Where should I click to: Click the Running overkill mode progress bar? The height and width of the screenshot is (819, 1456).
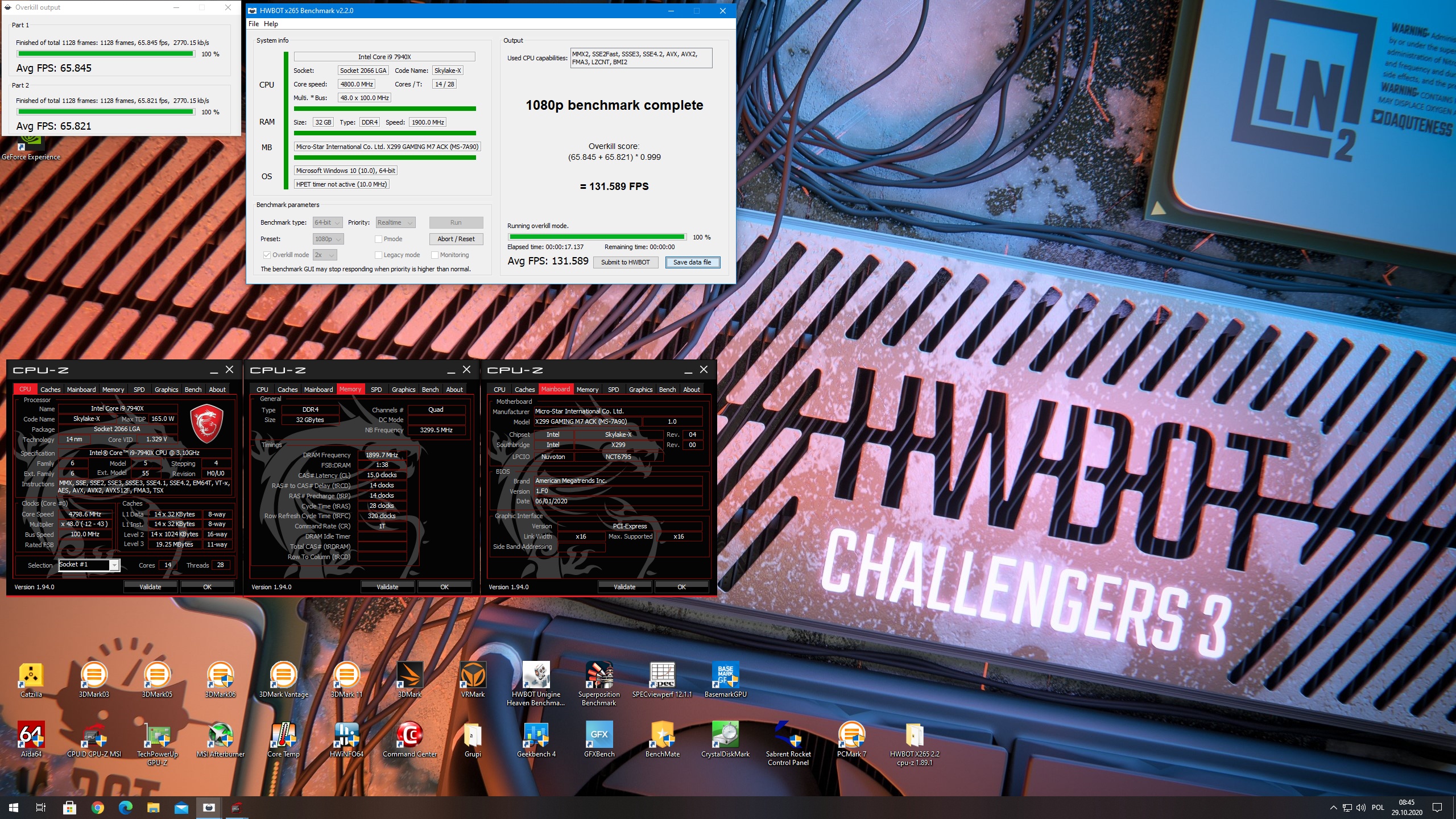click(597, 237)
